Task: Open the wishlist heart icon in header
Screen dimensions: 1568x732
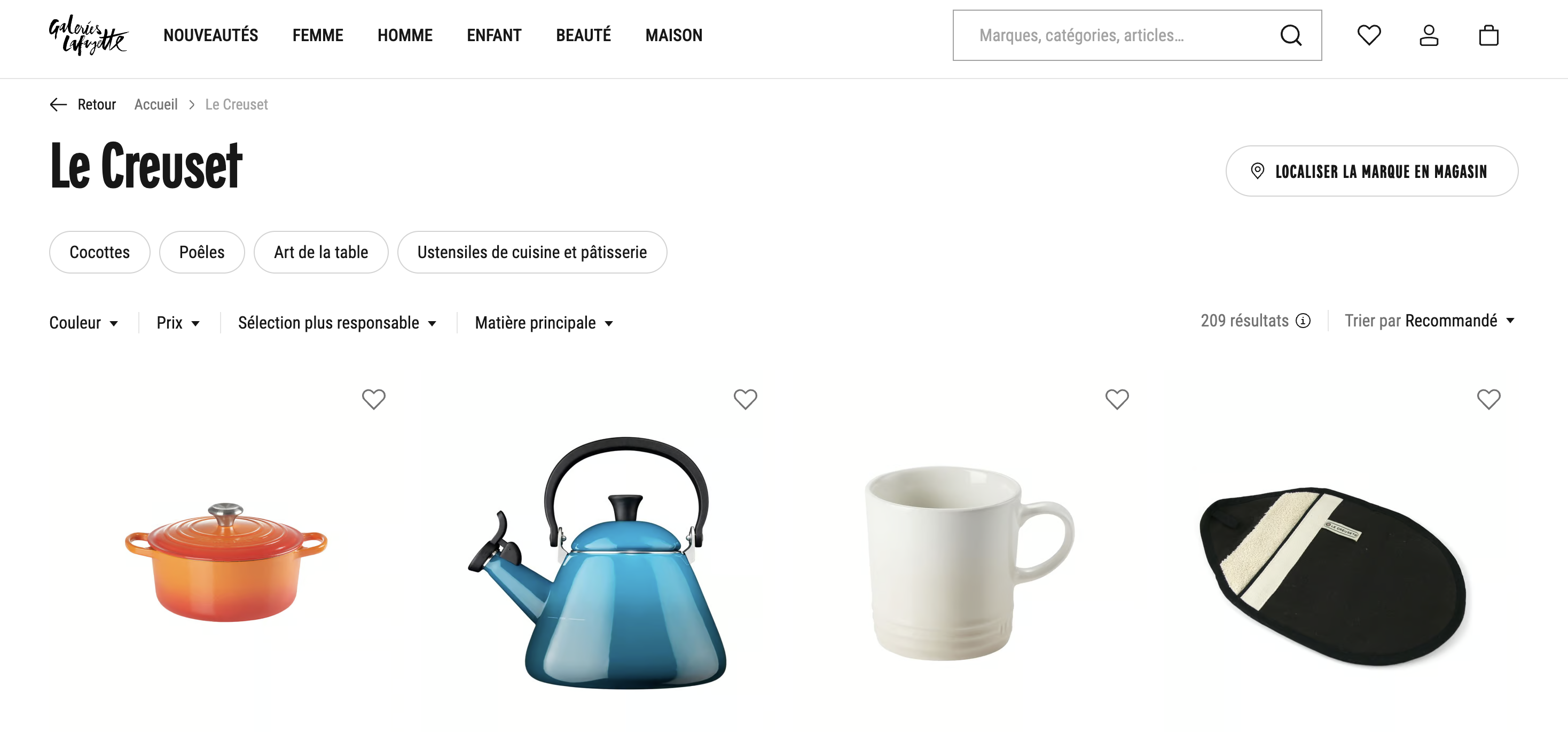Action: 1369,35
